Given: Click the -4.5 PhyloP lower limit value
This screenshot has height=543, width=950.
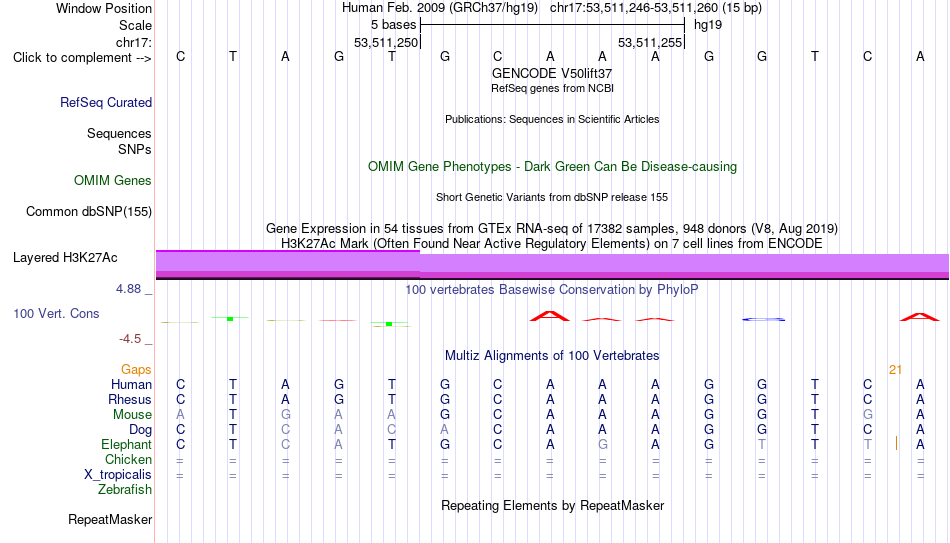Looking at the screenshot, I should [x=130, y=339].
